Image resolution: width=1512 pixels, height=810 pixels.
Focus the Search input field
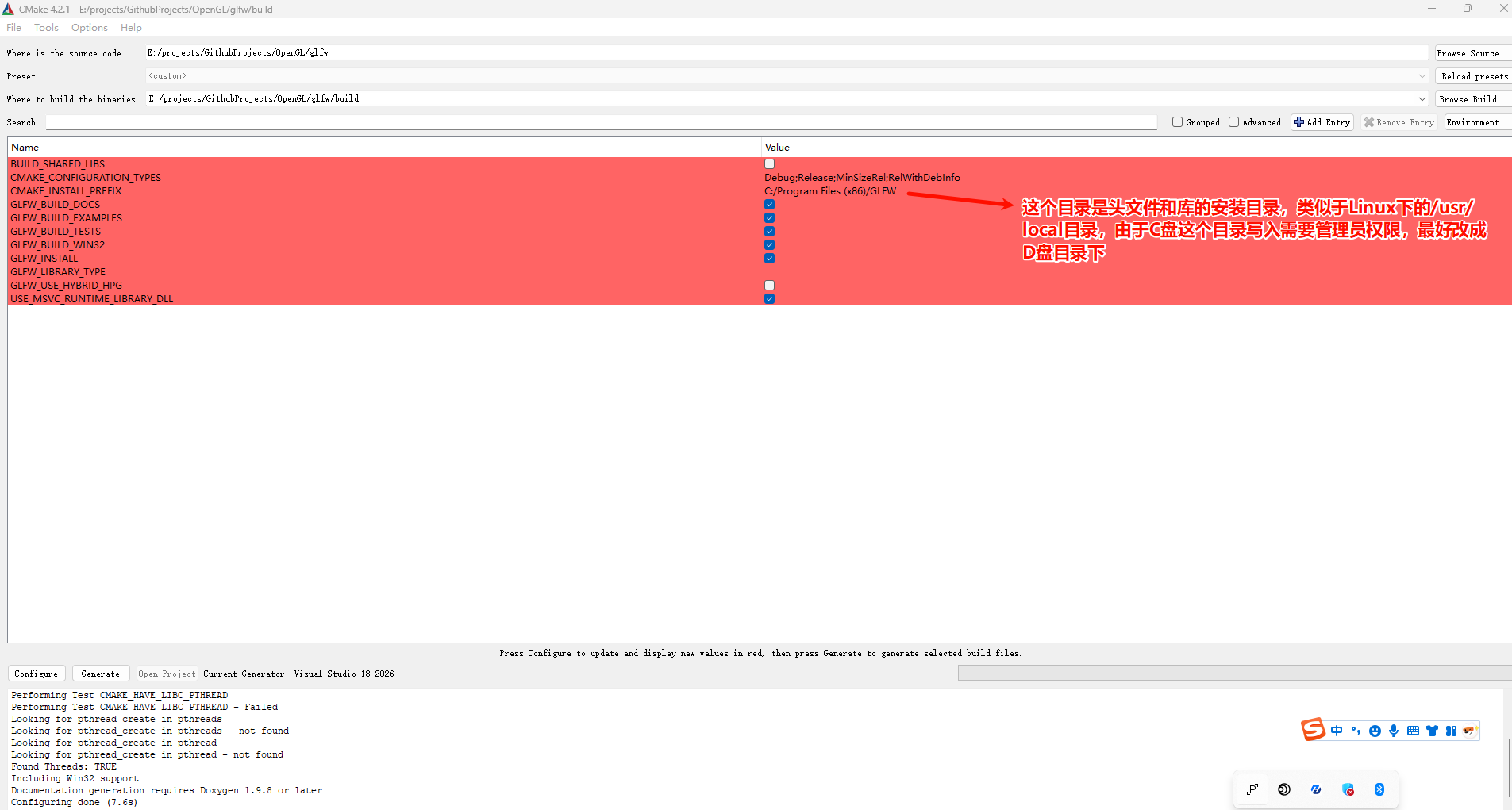(x=602, y=122)
